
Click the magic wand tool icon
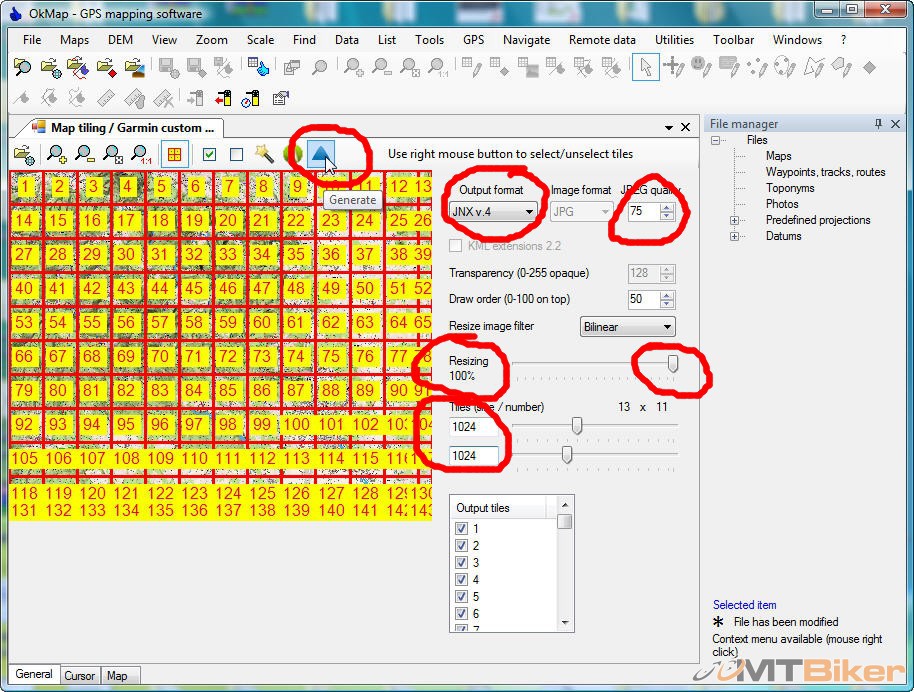click(x=264, y=154)
